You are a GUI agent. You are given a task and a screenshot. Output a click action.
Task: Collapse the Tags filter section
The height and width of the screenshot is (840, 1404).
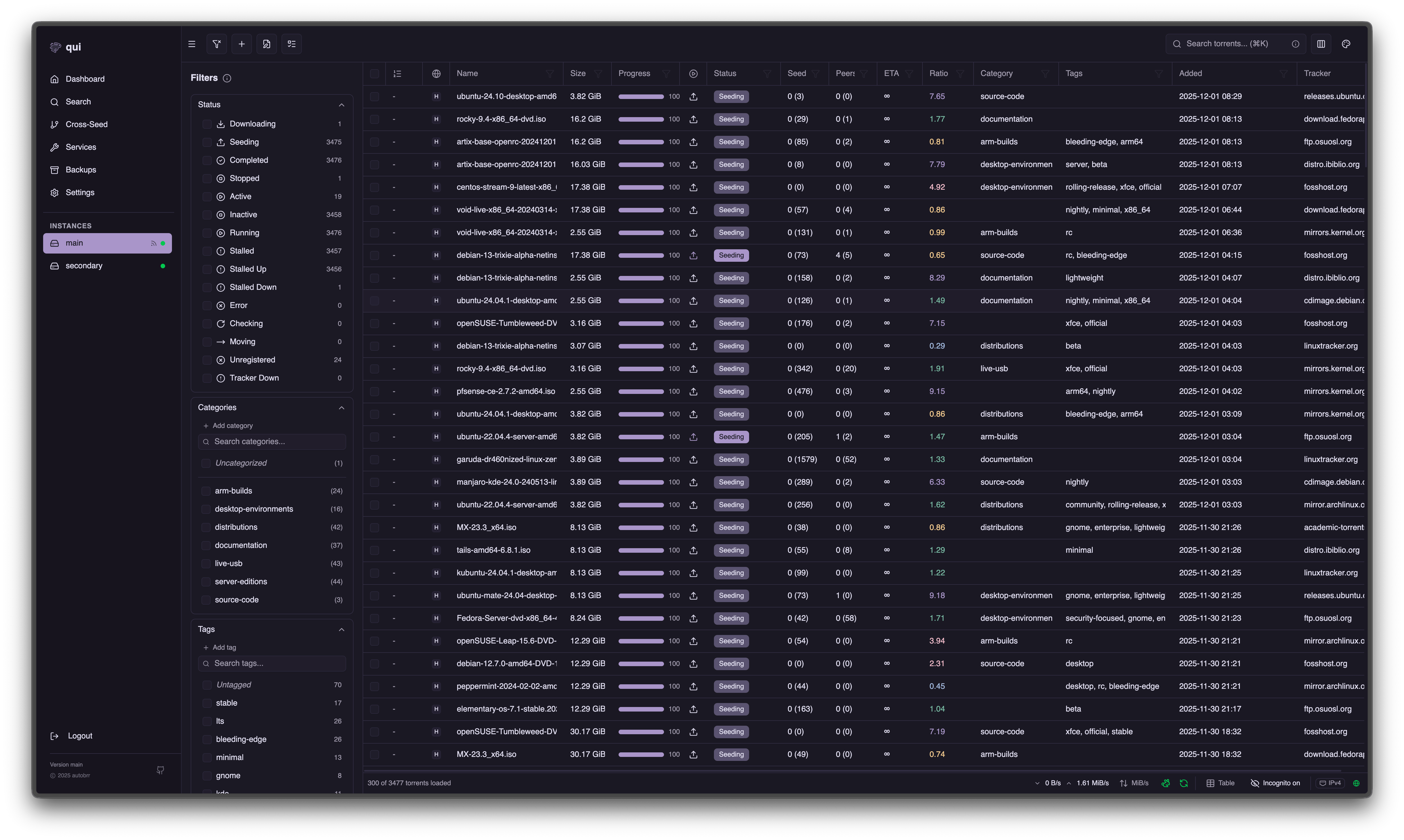(342, 630)
